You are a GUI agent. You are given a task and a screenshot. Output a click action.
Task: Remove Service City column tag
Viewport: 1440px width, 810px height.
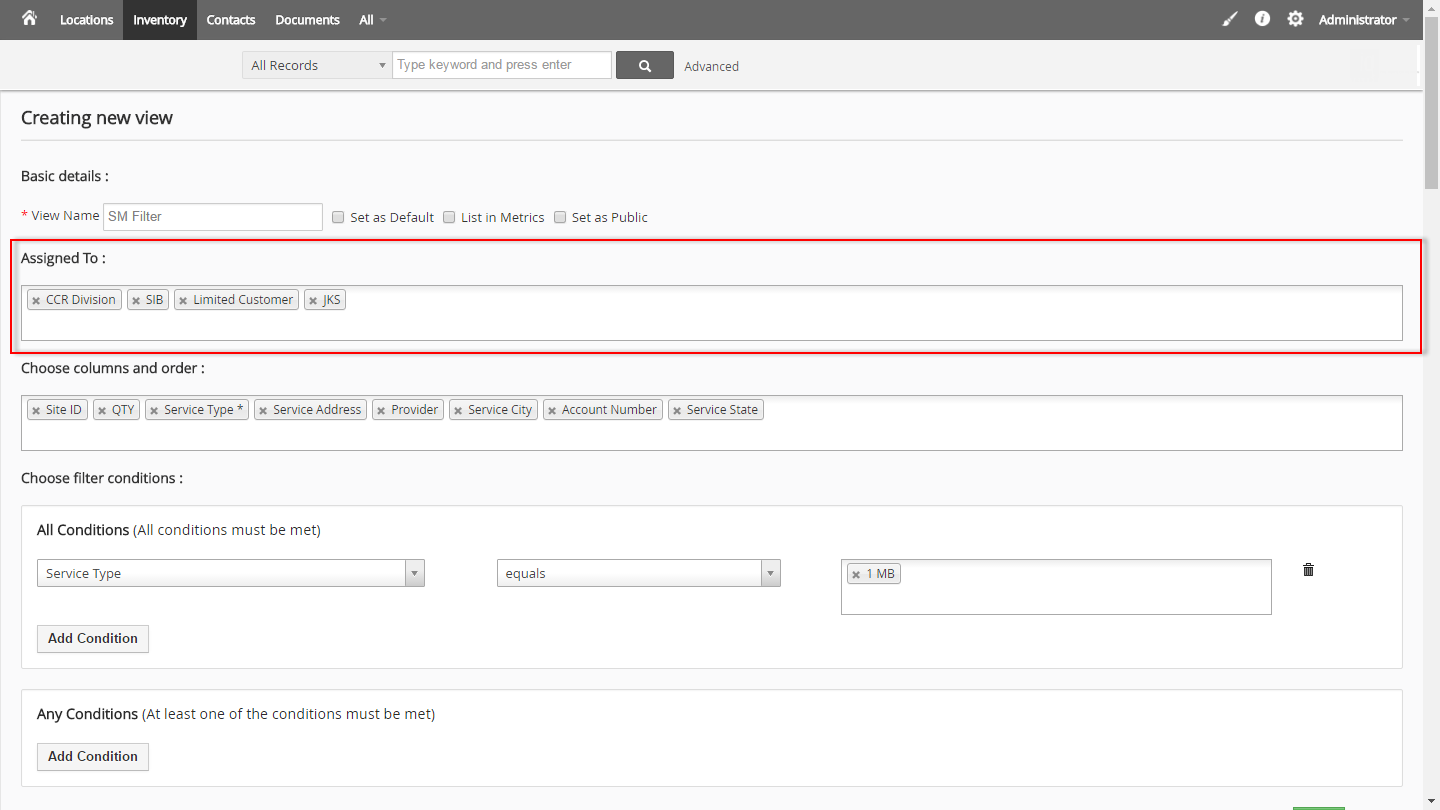458,410
